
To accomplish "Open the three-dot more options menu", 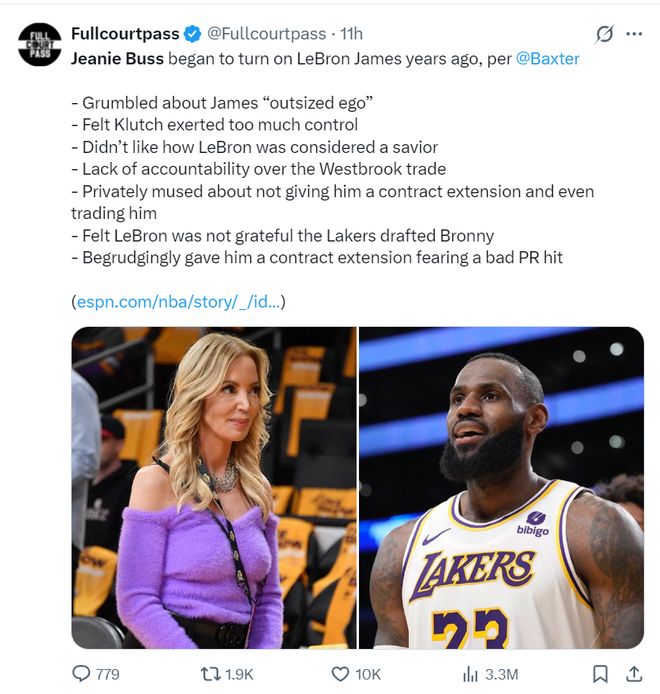I will pos(634,34).
